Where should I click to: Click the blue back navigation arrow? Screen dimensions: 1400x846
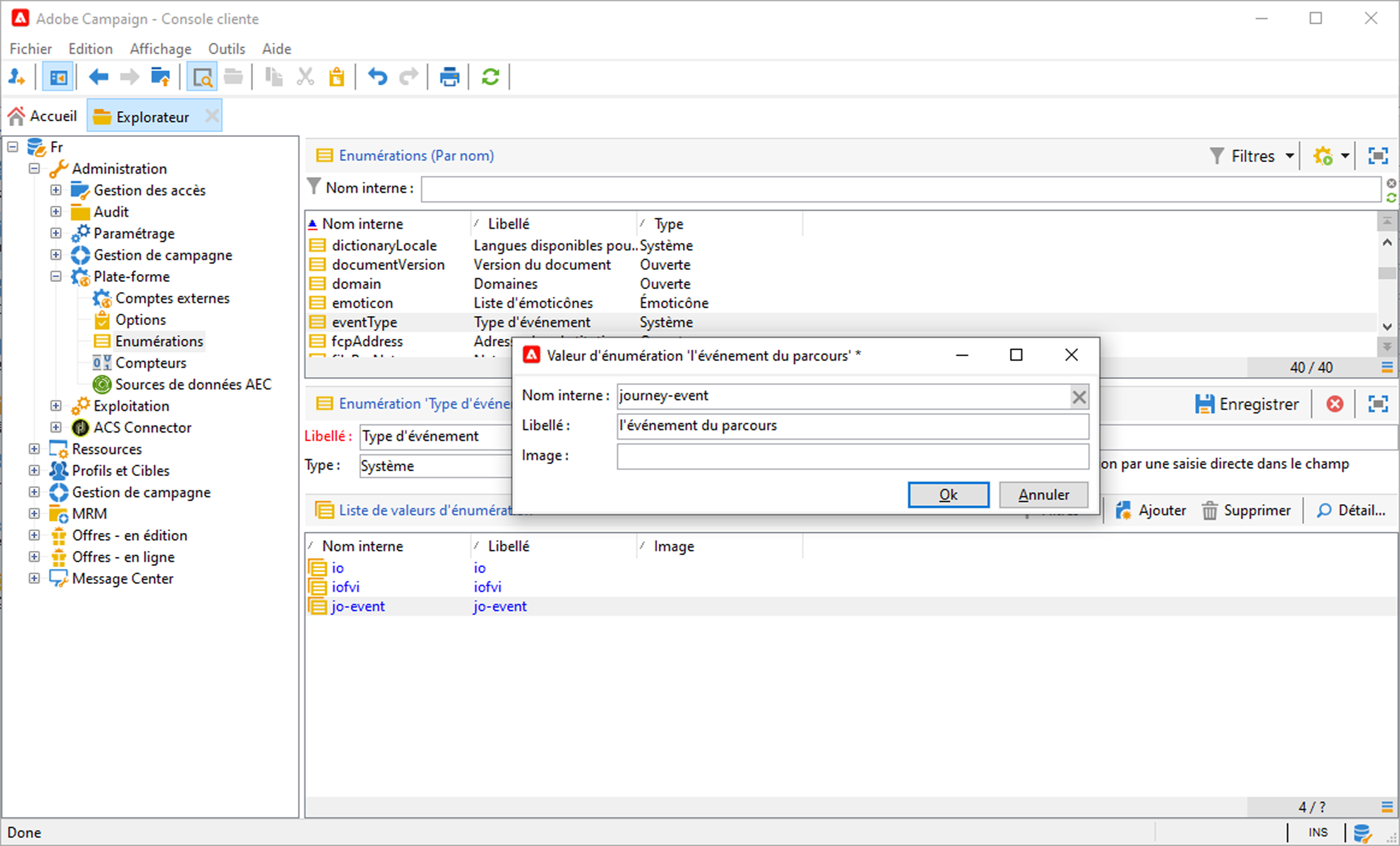pos(98,77)
